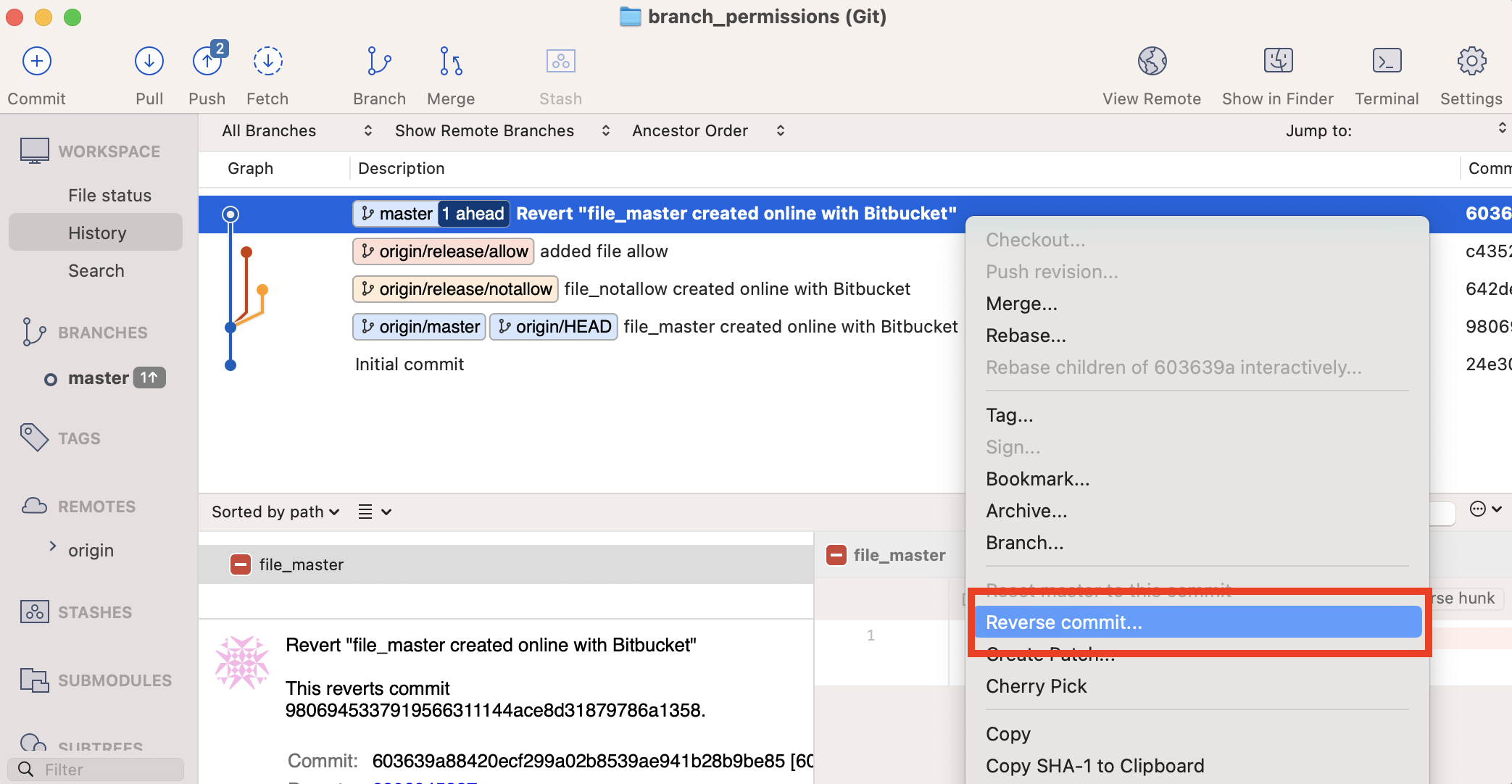The width and height of the screenshot is (1512, 784).
Task: Click the Merge toolbar icon
Action: (451, 62)
